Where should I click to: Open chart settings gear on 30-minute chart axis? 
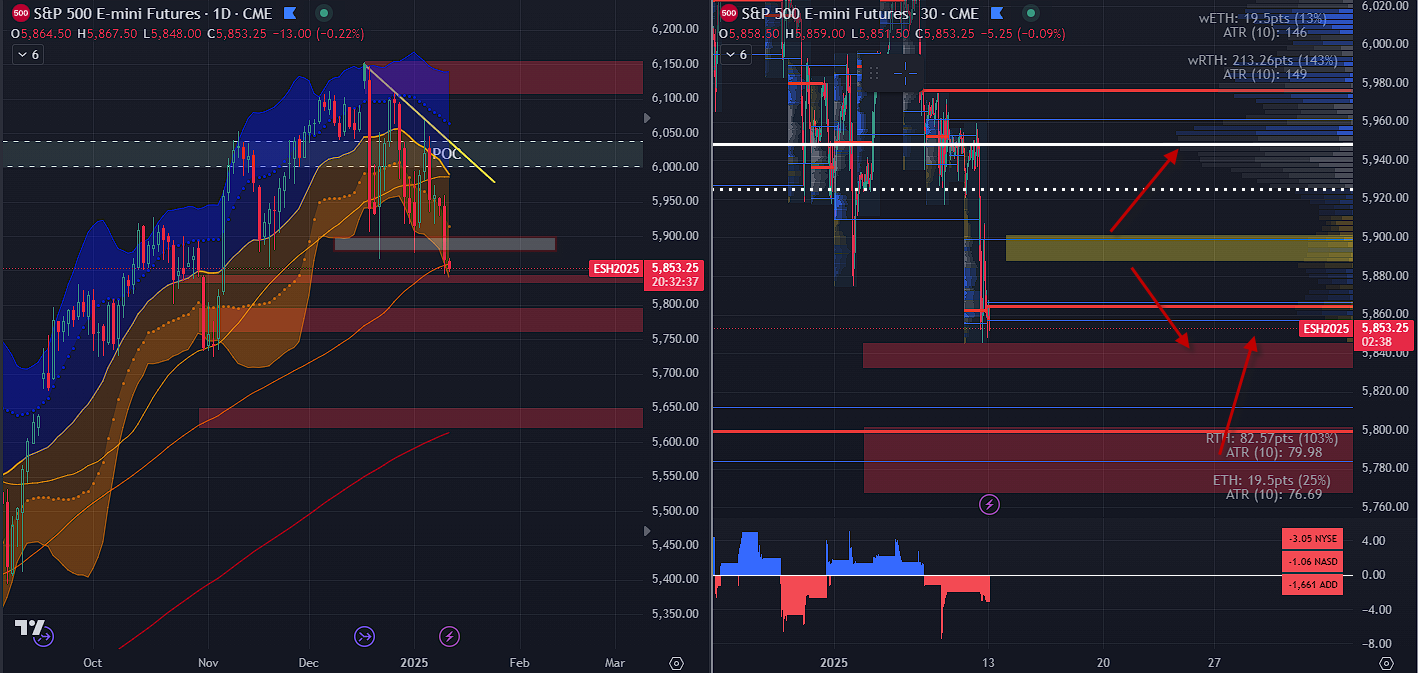pyautogui.click(x=1386, y=663)
